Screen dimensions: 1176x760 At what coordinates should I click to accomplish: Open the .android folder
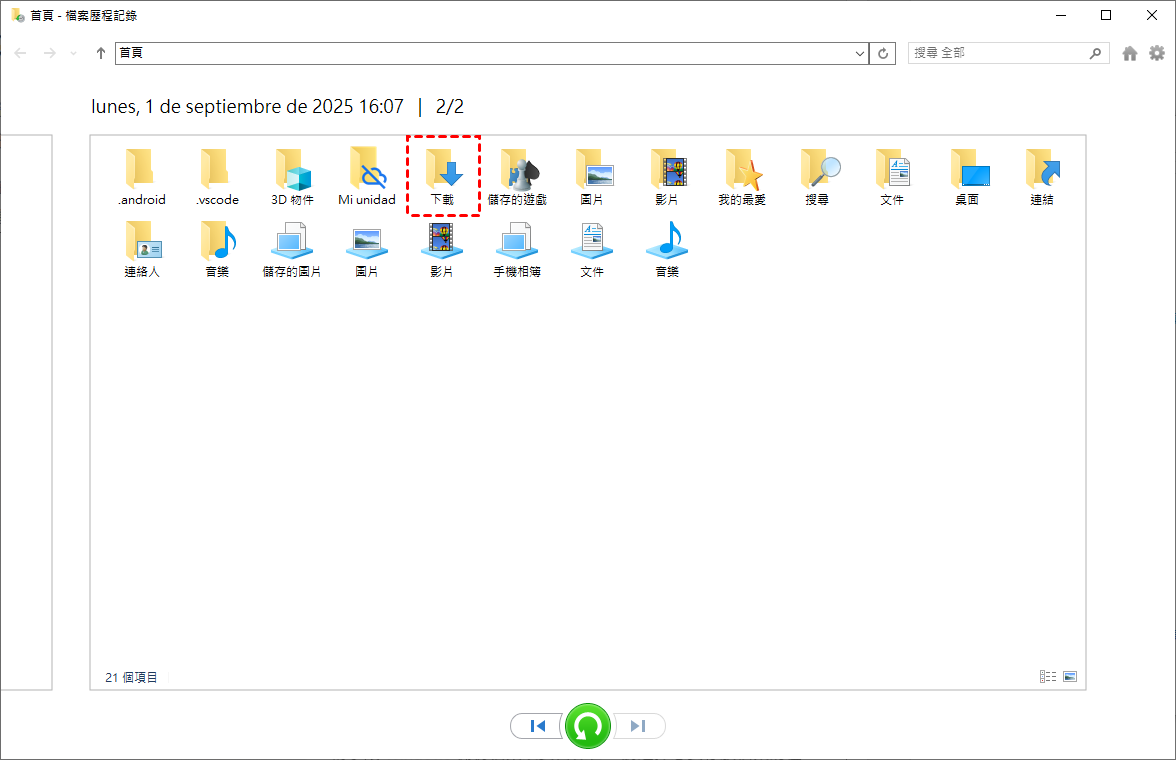[x=141, y=174]
